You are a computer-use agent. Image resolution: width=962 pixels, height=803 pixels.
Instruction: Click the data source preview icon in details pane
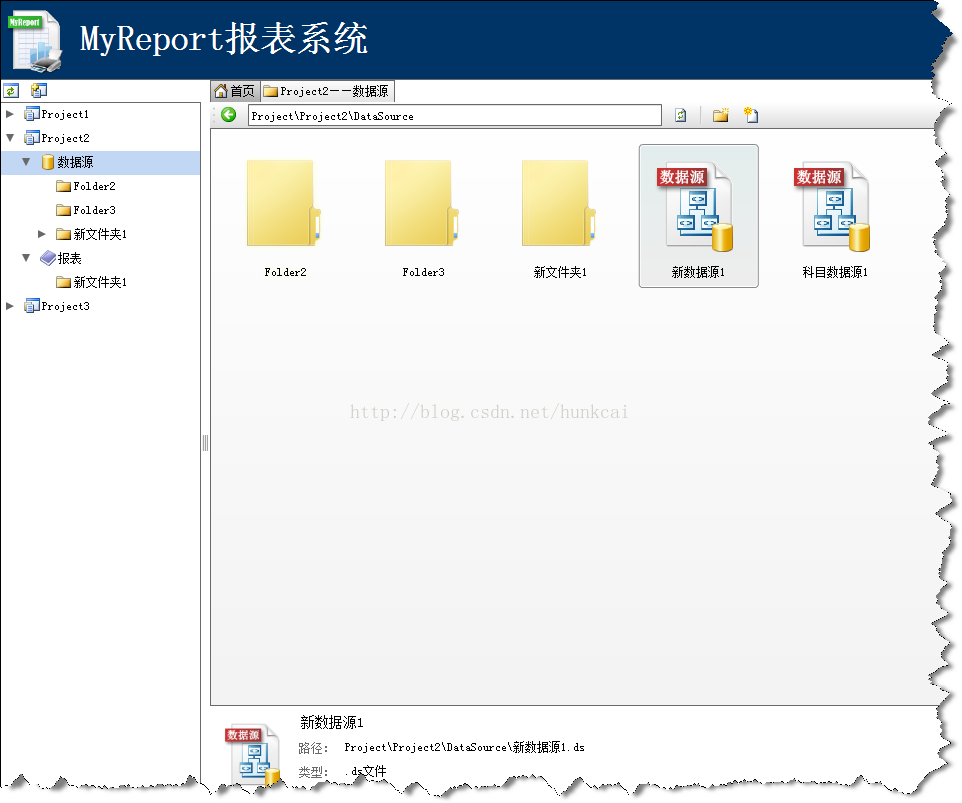click(253, 755)
